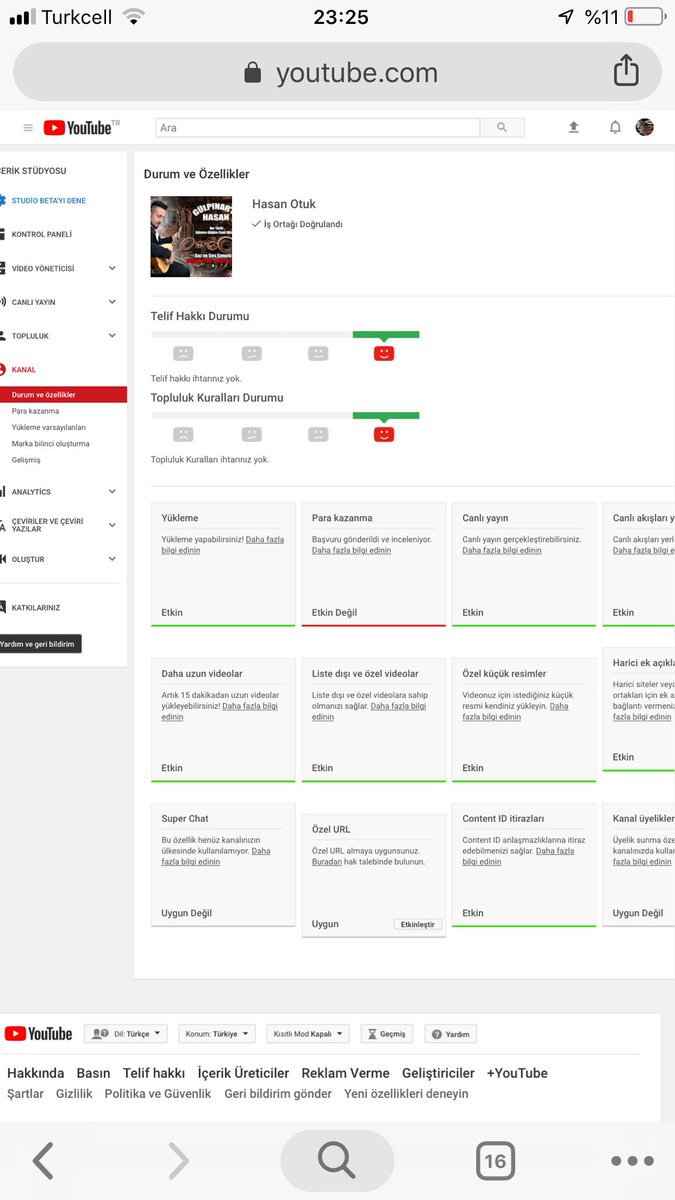The height and width of the screenshot is (1200, 675).
Task: Click the Gizlilik footer link
Action: [74, 1094]
